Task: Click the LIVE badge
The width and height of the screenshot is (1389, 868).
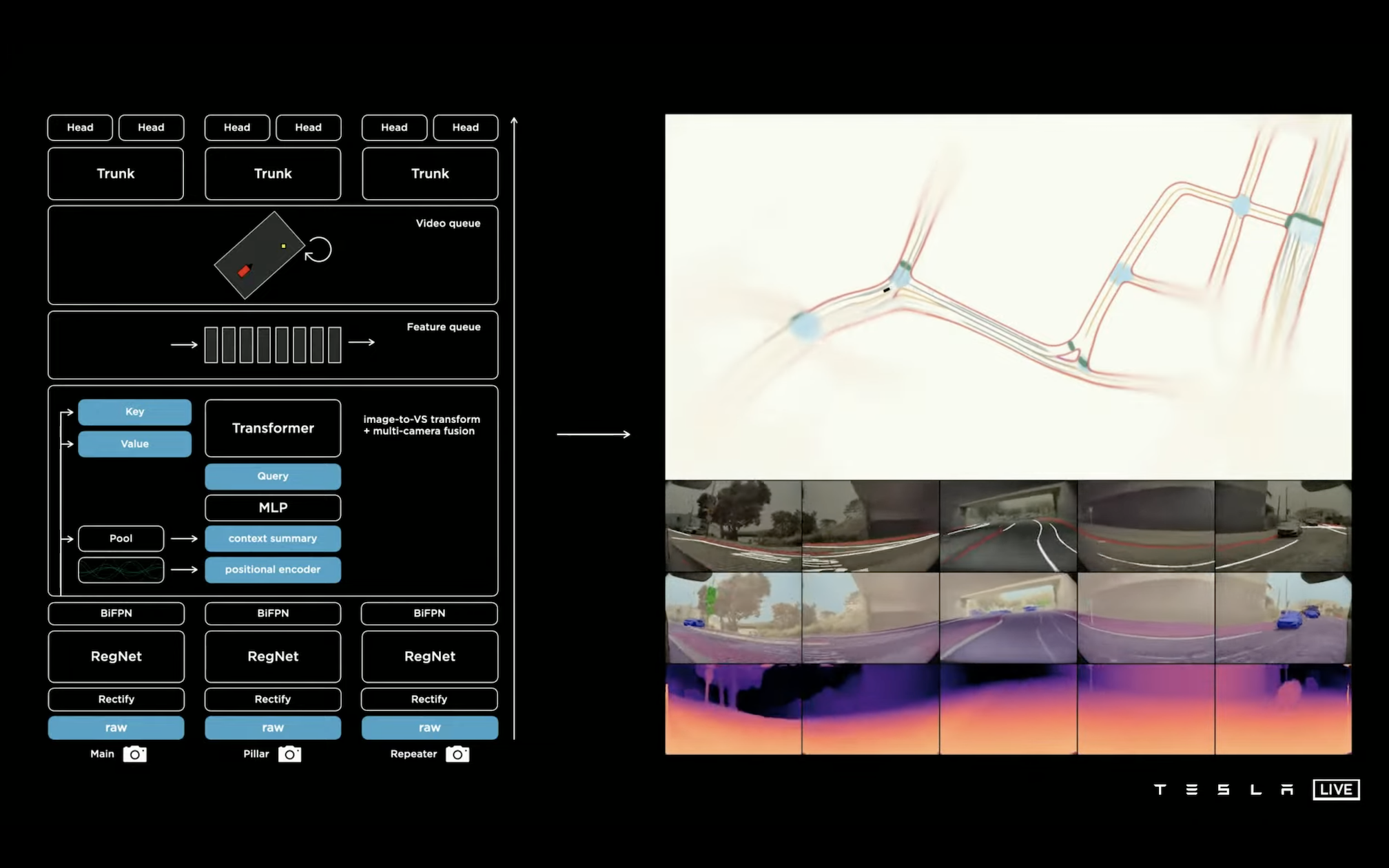Action: pos(1336,789)
